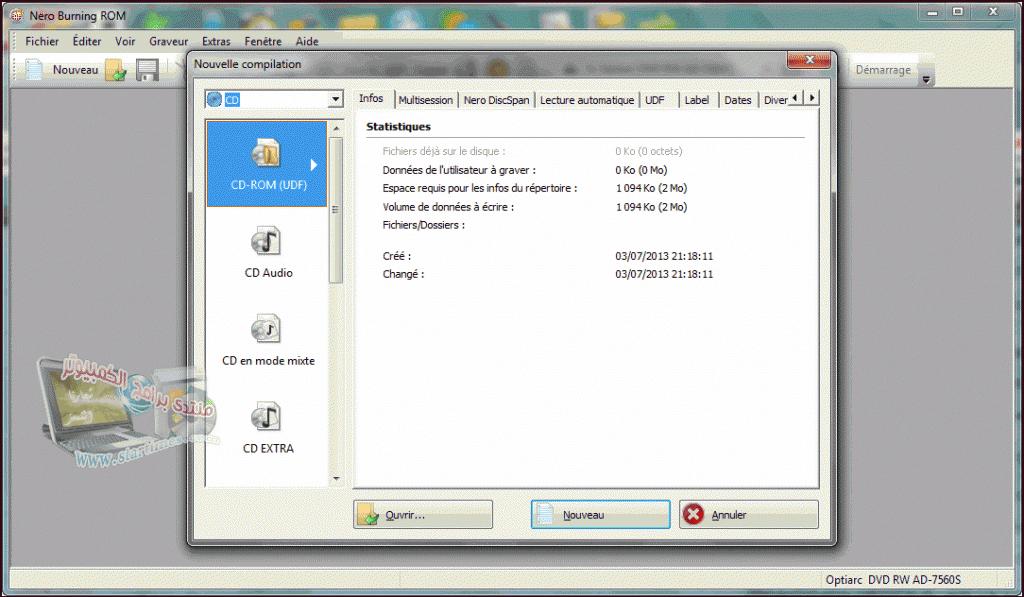Cancel with the Annuler button
Screen dimensions: 1024x597
point(748,515)
